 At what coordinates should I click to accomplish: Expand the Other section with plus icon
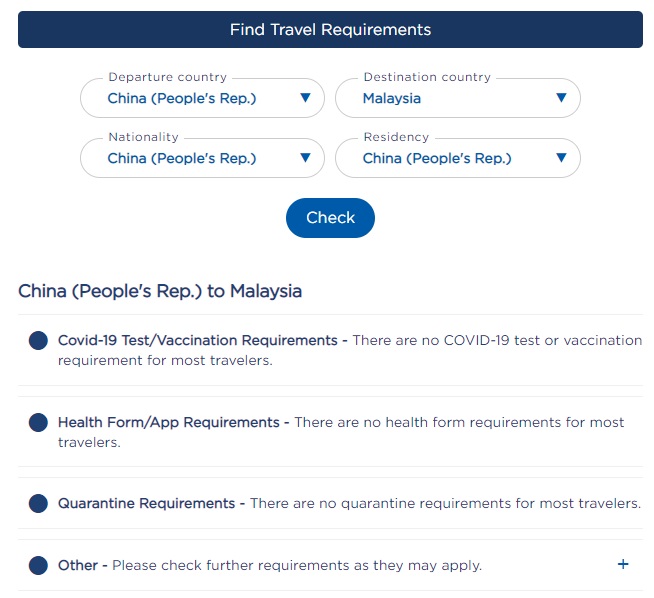(623, 565)
